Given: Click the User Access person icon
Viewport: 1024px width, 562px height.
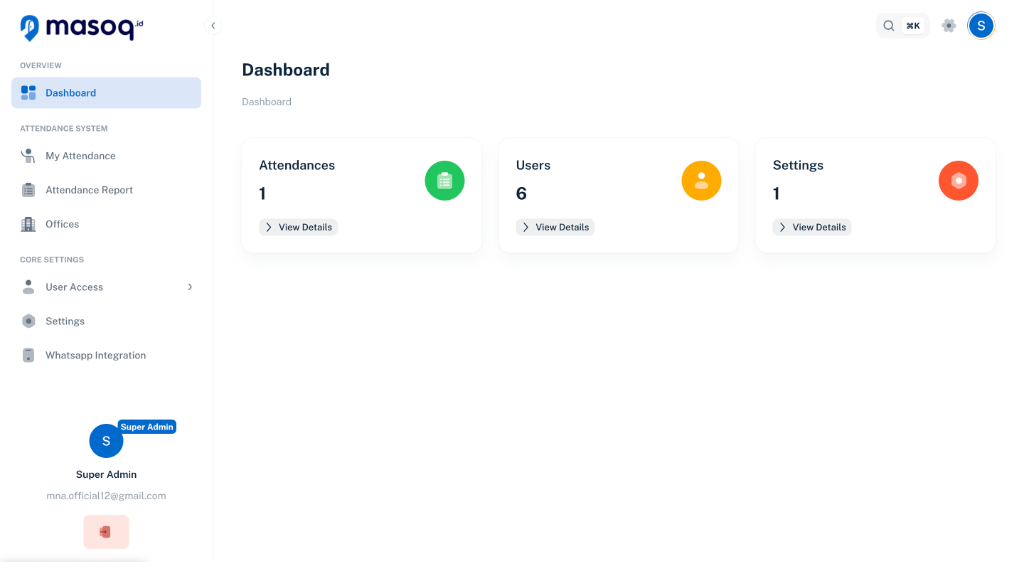Looking at the screenshot, I should click(28, 287).
